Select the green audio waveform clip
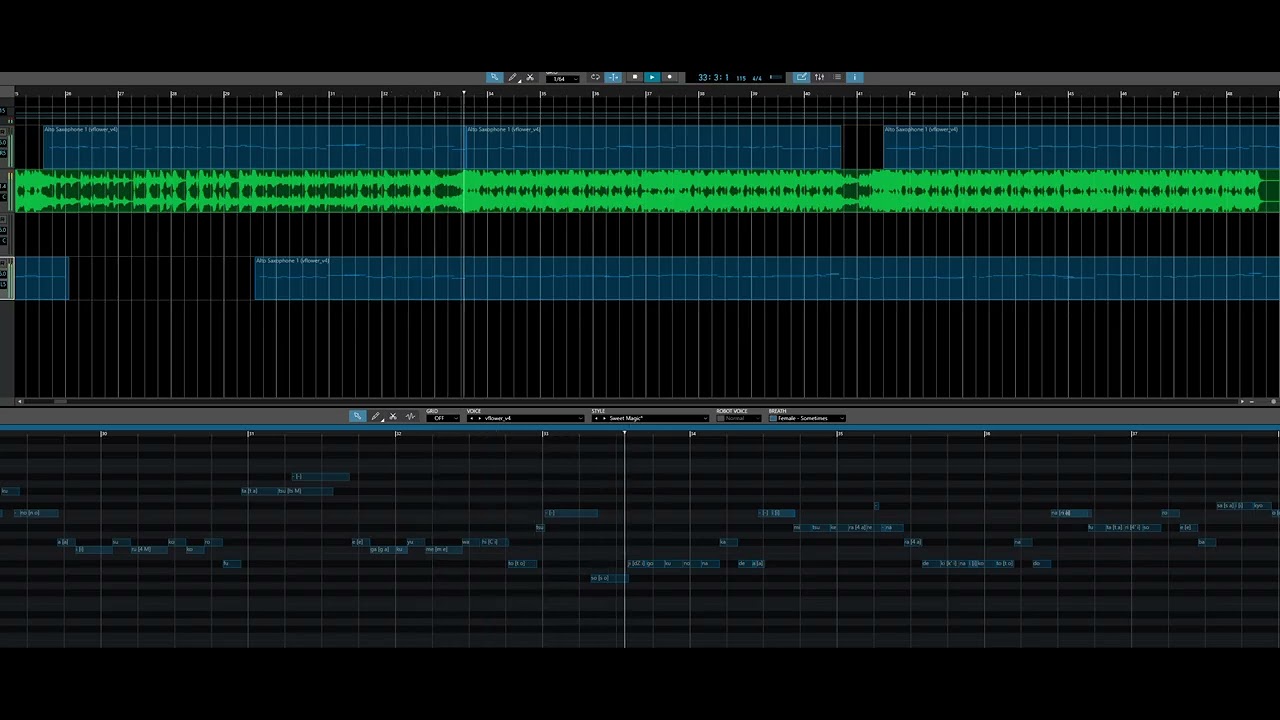The width and height of the screenshot is (1280, 720). (x=647, y=191)
